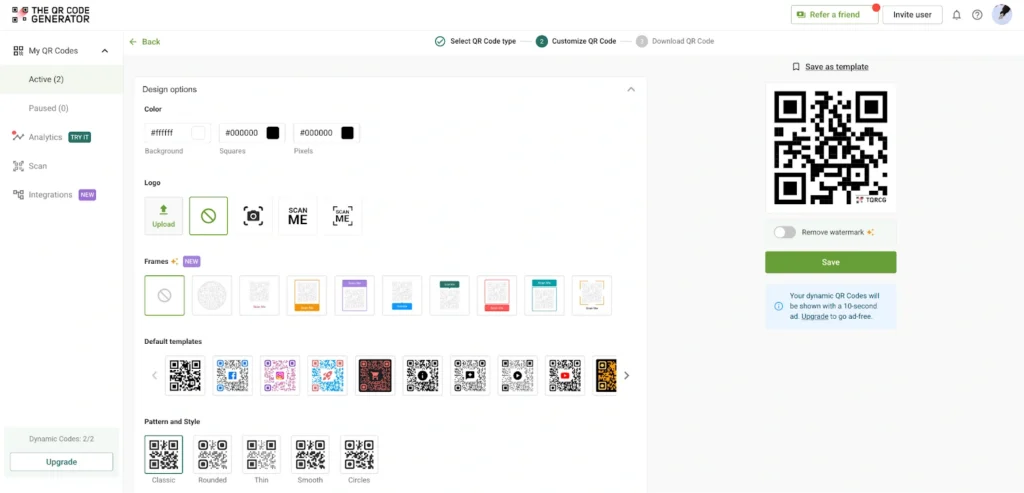Go to Select QR Code type step
Viewport: 1024px width, 493px height.
point(475,41)
